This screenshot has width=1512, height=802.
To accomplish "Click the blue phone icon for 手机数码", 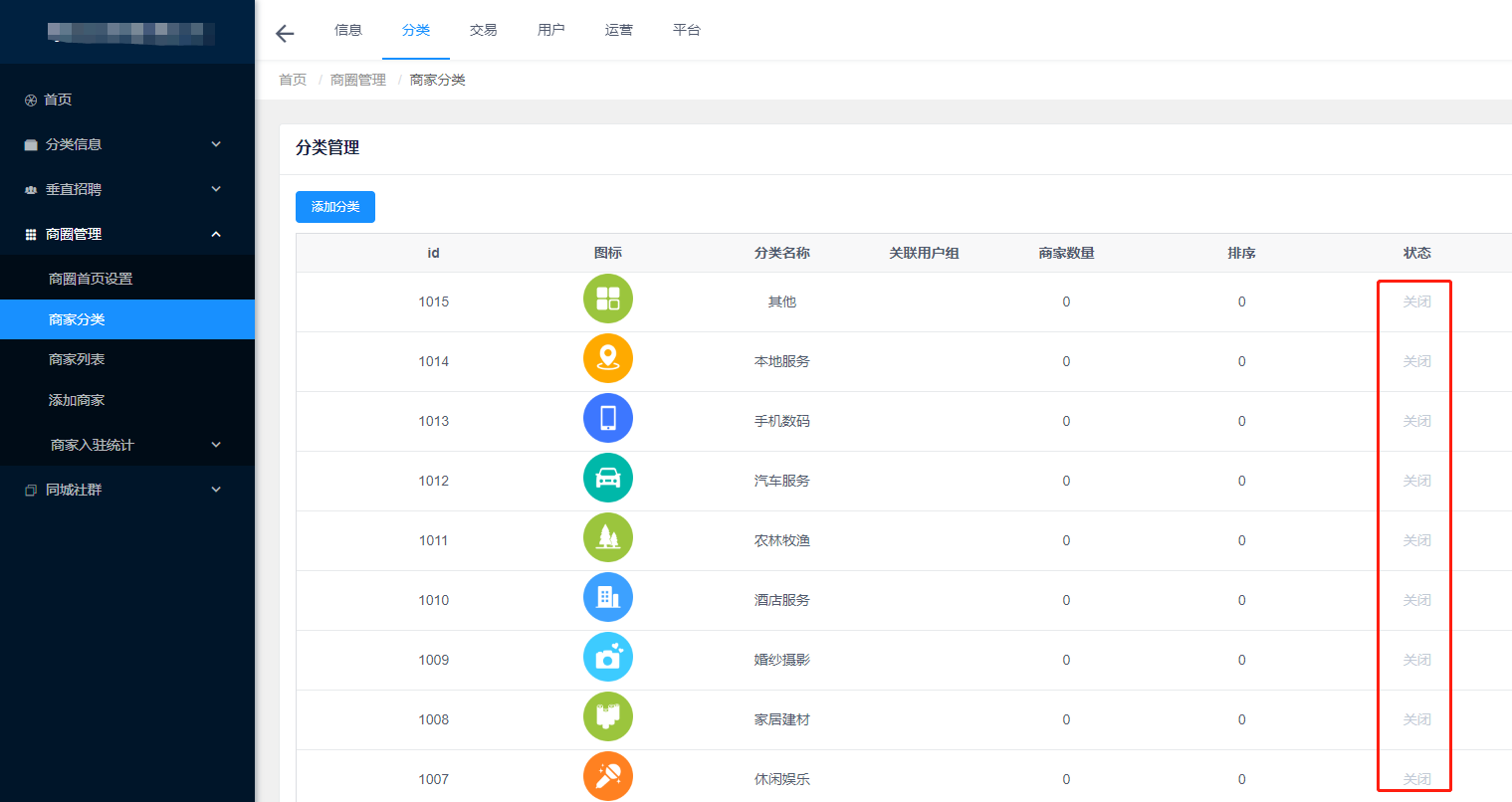I will point(608,418).
